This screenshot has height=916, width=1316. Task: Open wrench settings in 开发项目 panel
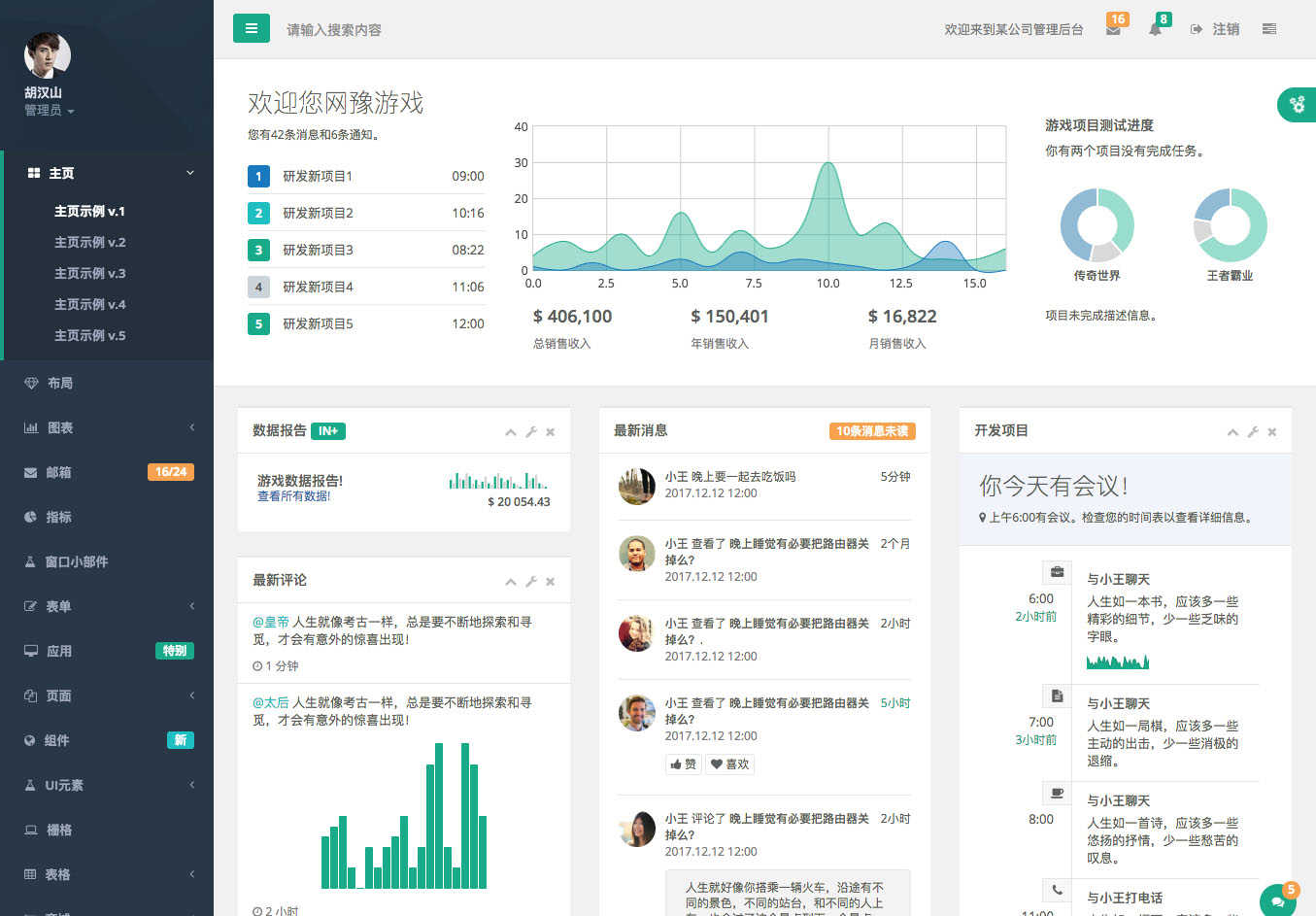click(1253, 432)
